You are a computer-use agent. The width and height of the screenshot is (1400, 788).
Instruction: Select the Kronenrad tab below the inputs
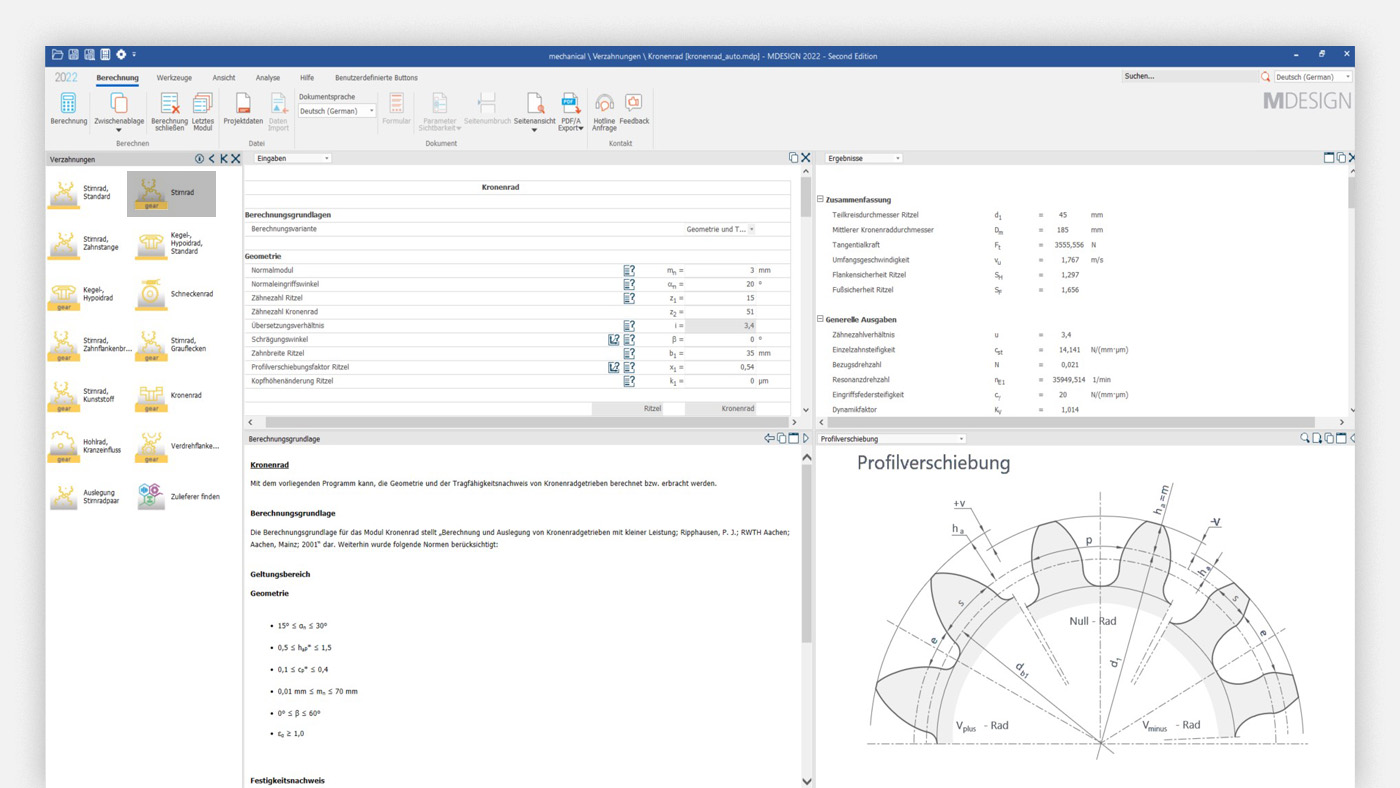coord(736,408)
